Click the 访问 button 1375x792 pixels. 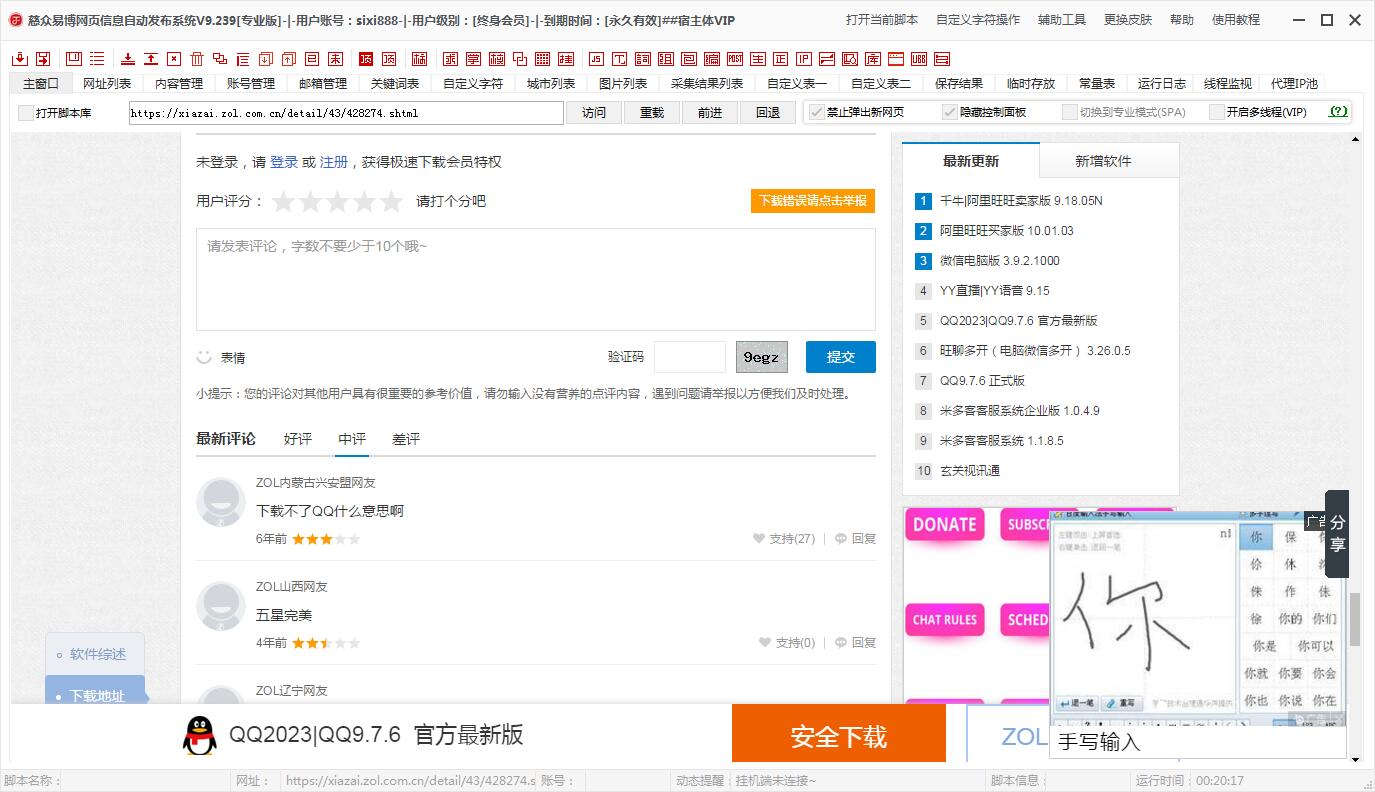(x=594, y=113)
